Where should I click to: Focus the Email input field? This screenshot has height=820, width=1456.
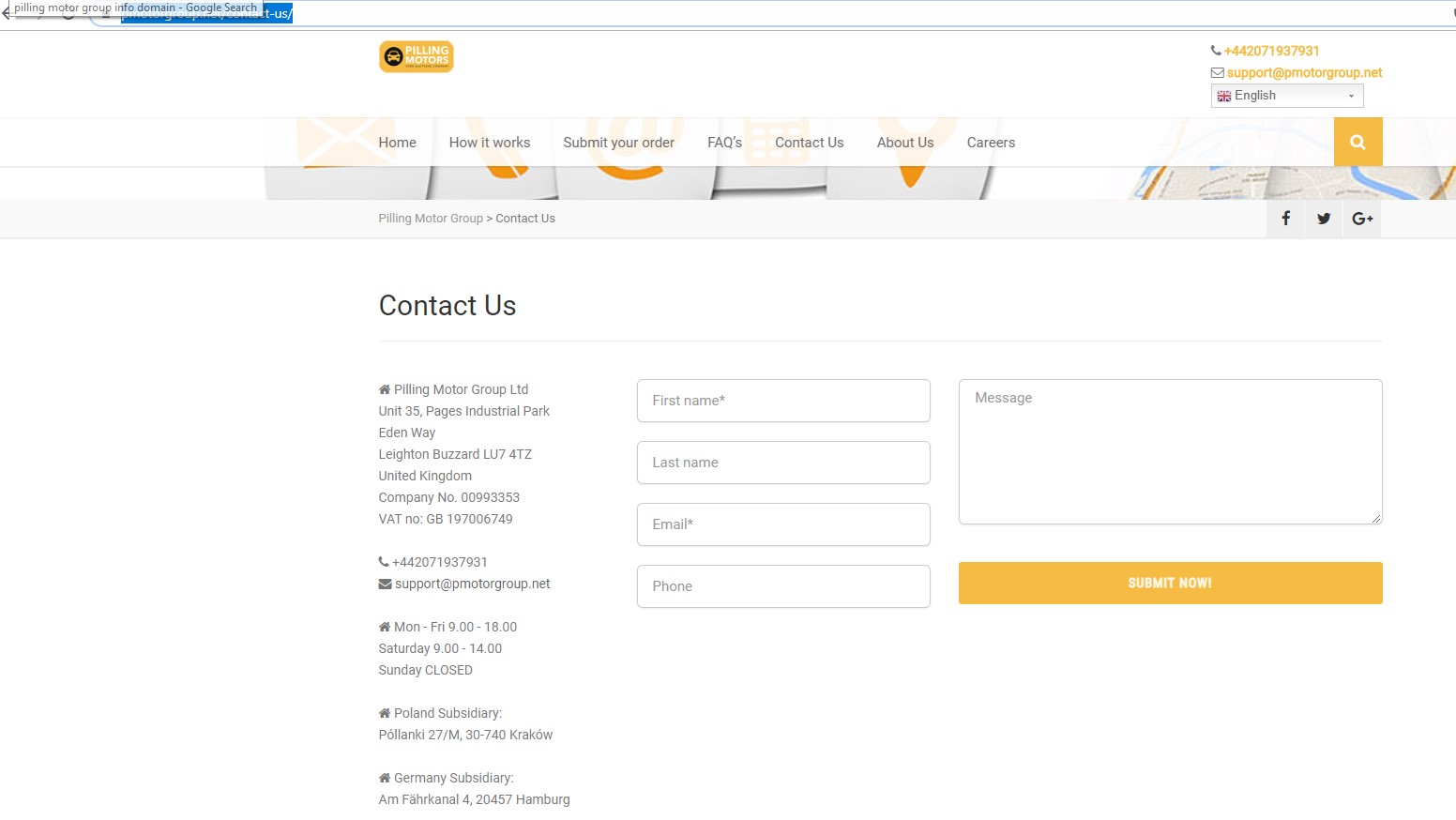(783, 524)
